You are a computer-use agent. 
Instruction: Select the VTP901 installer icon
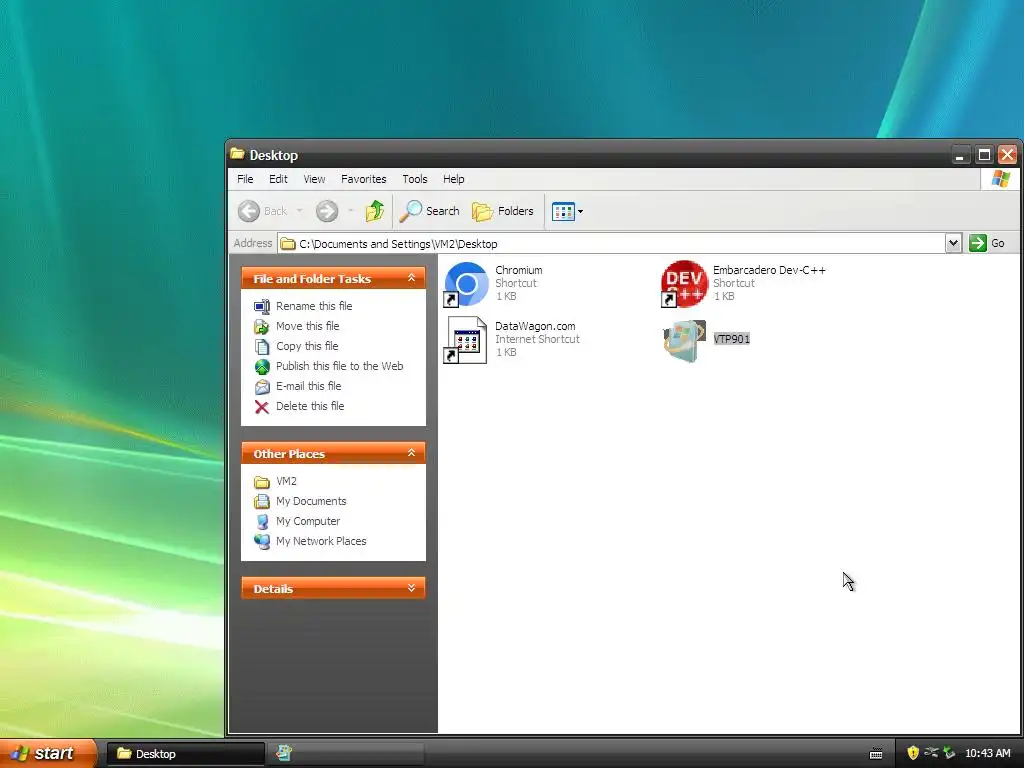[x=684, y=340]
